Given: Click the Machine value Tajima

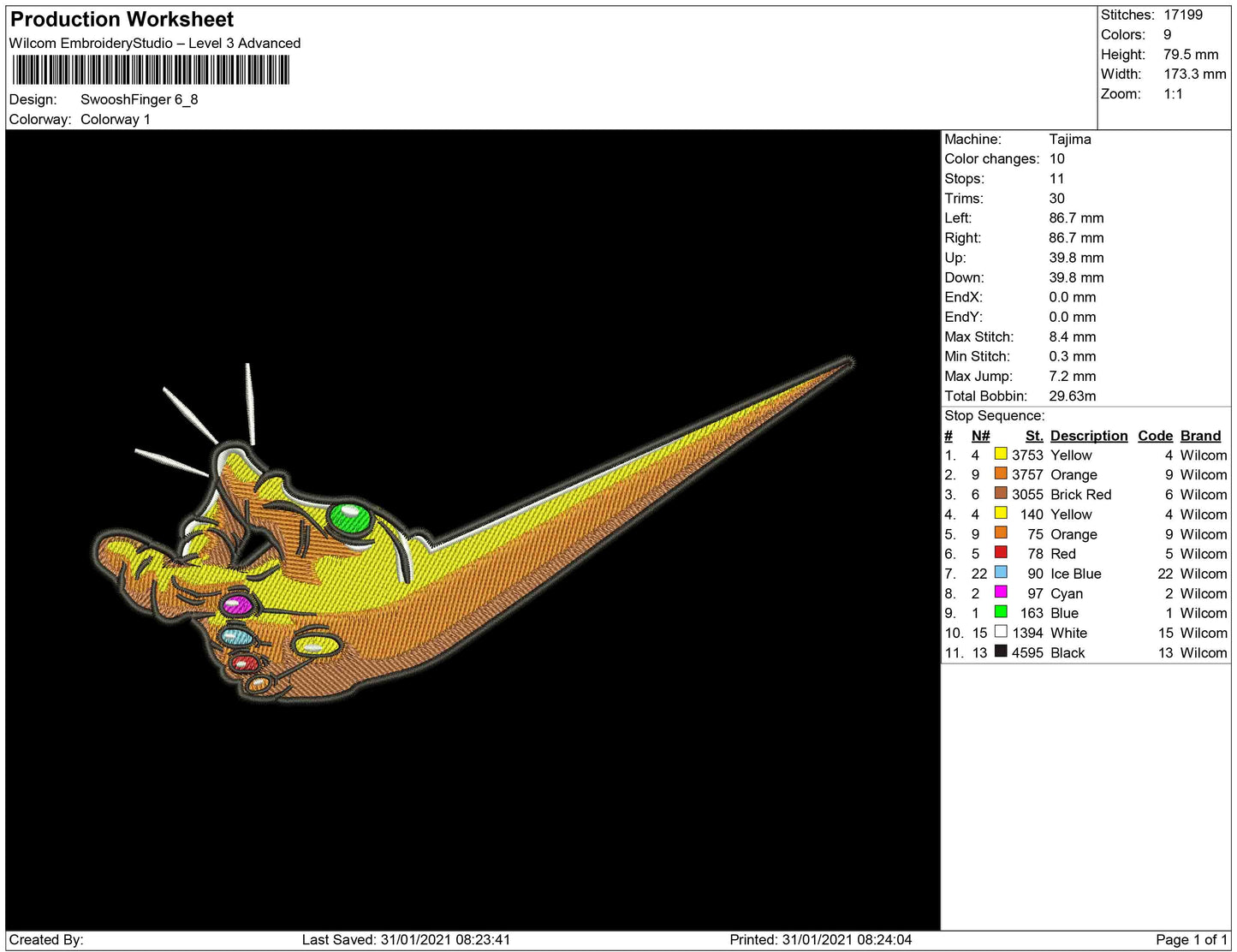Looking at the screenshot, I should click(x=1069, y=140).
